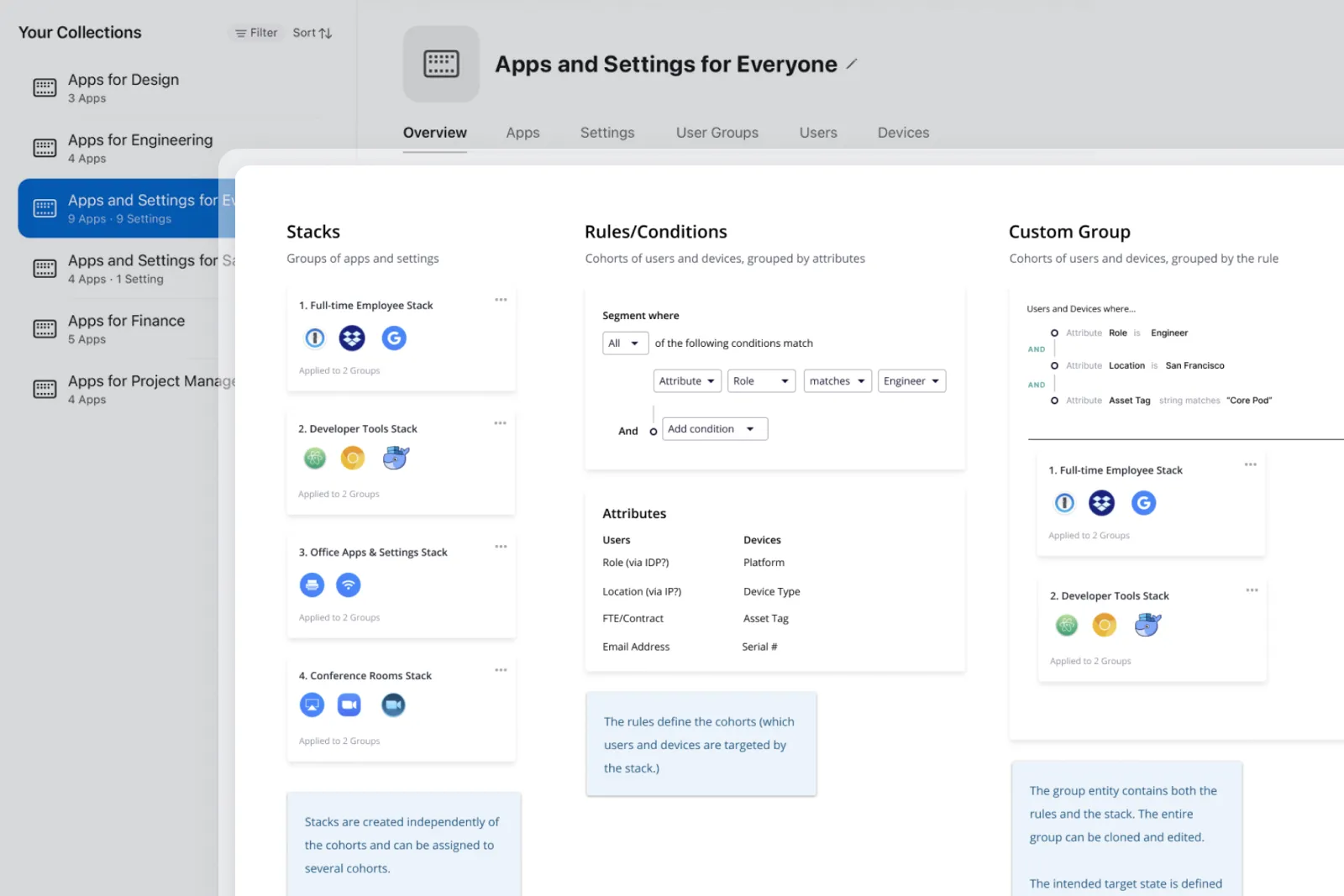Open the Engineer value dropdown
Screen dimensions: 1344x896
(911, 381)
